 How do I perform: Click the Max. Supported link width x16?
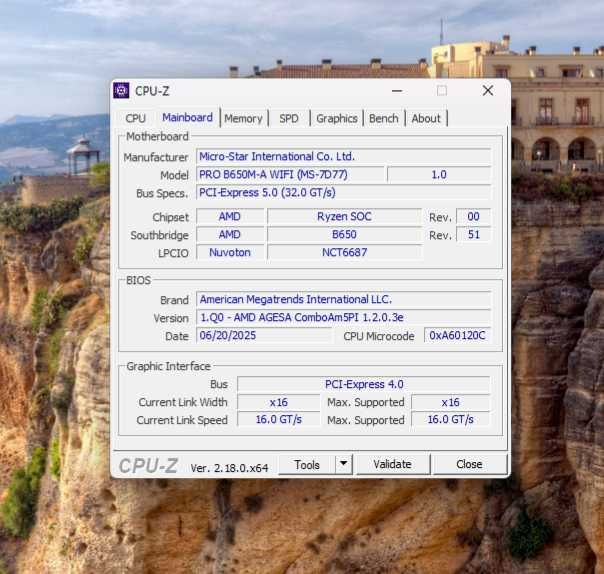pos(450,402)
